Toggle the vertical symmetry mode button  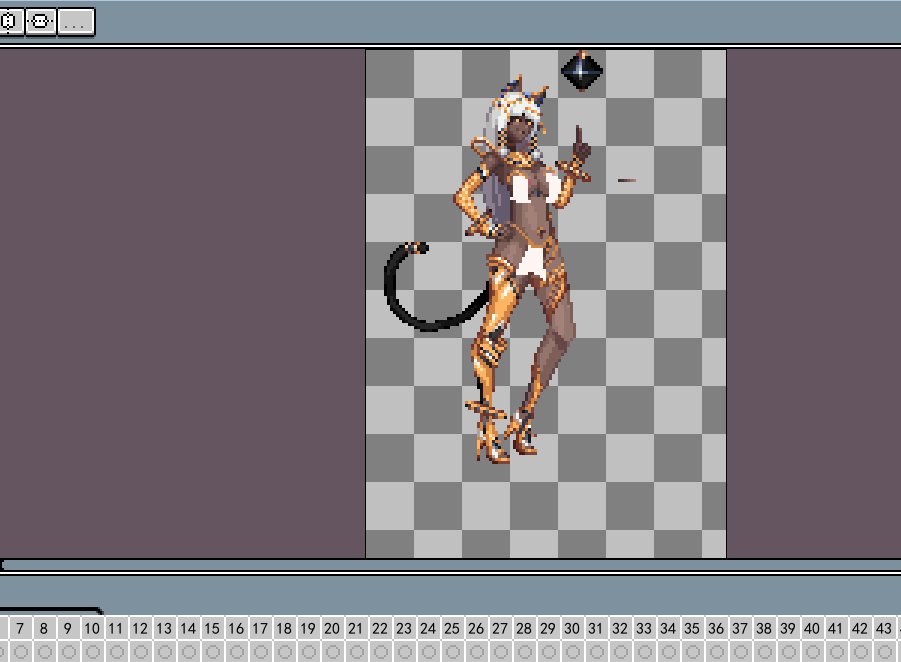40,22
